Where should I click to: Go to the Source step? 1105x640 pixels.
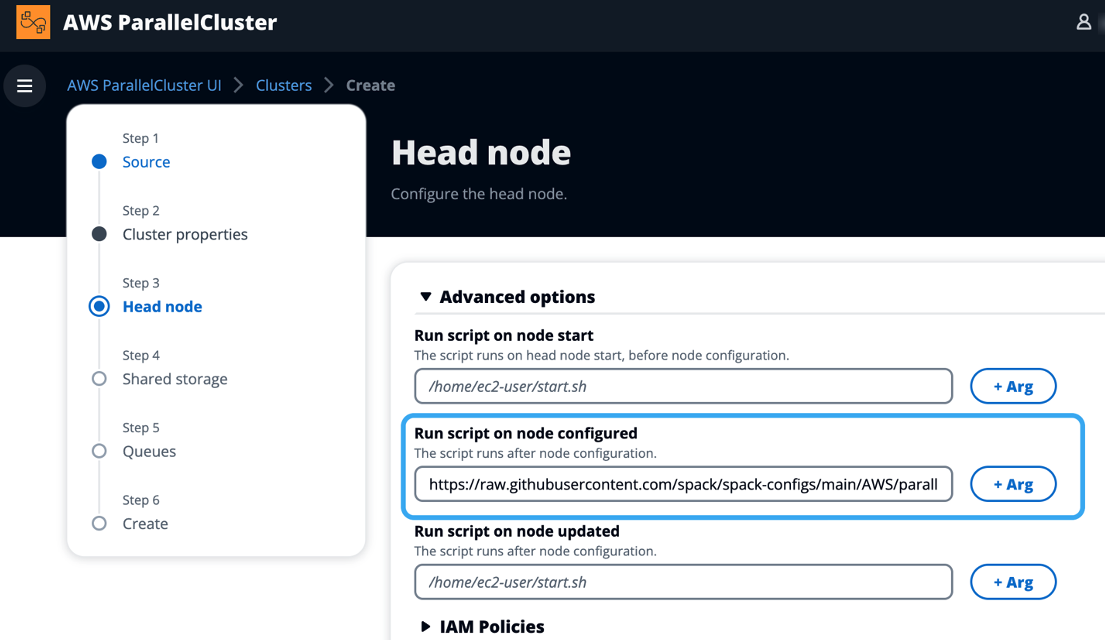[x=146, y=161]
